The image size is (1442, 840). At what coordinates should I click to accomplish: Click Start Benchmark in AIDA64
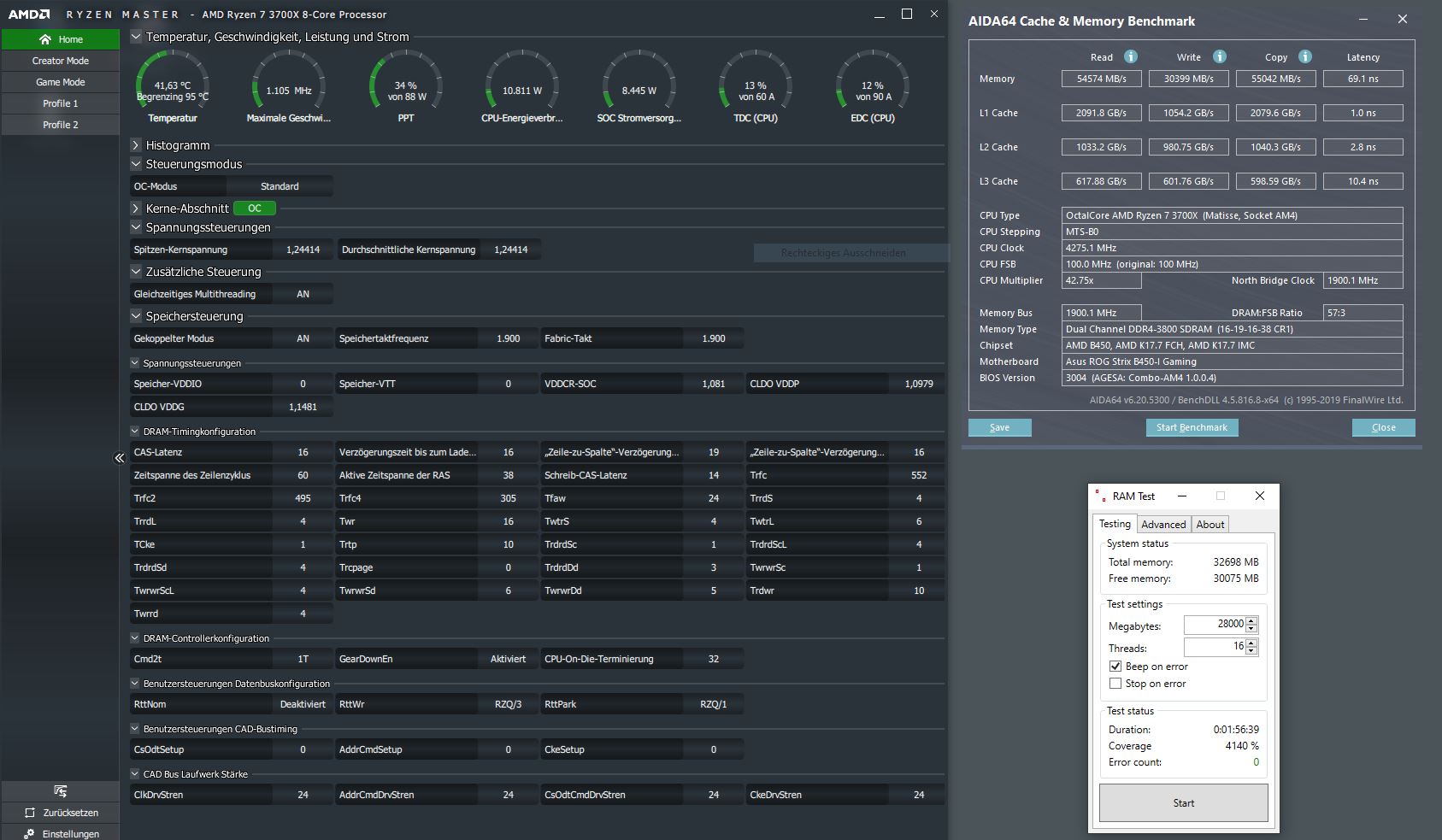[x=1192, y=427]
